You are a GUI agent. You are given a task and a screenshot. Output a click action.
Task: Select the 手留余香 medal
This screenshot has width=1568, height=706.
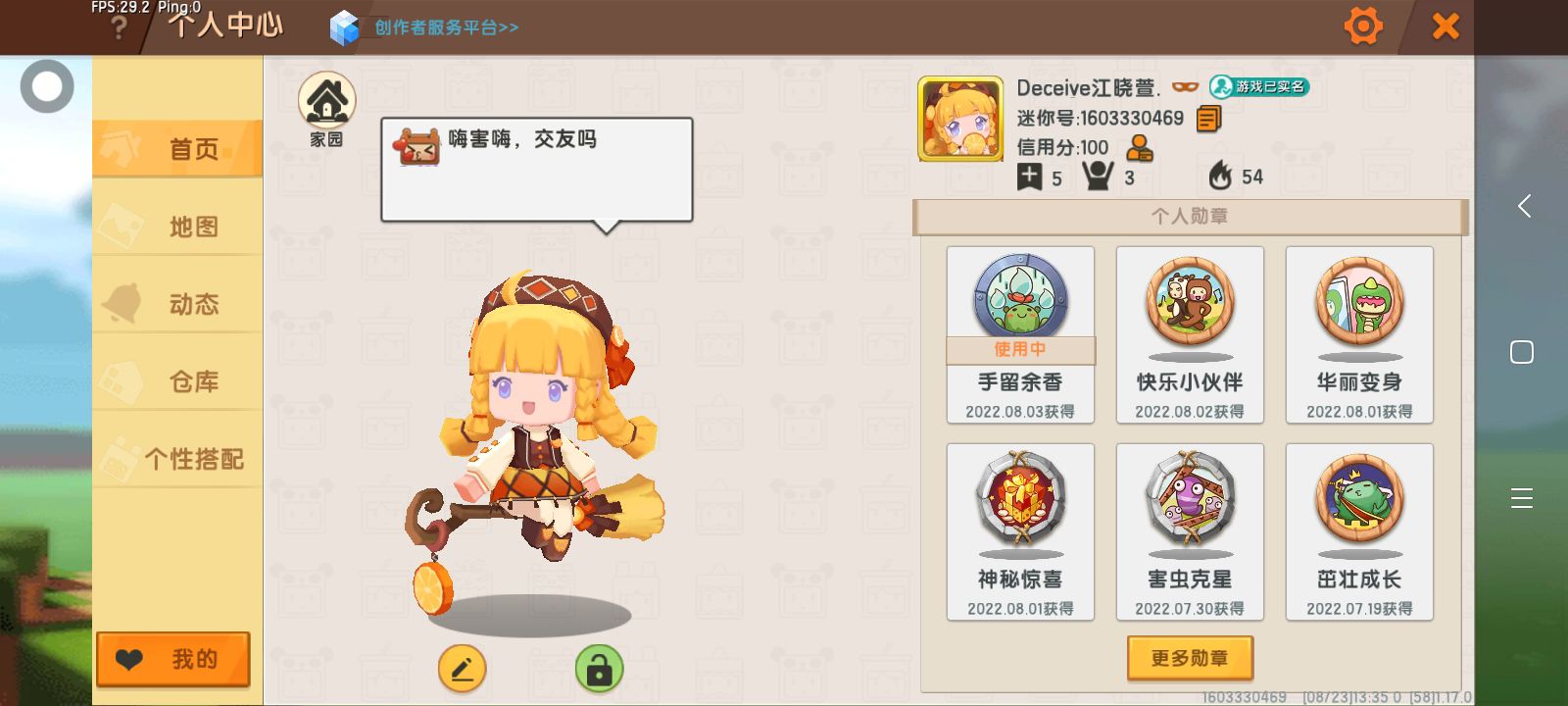coord(1020,334)
